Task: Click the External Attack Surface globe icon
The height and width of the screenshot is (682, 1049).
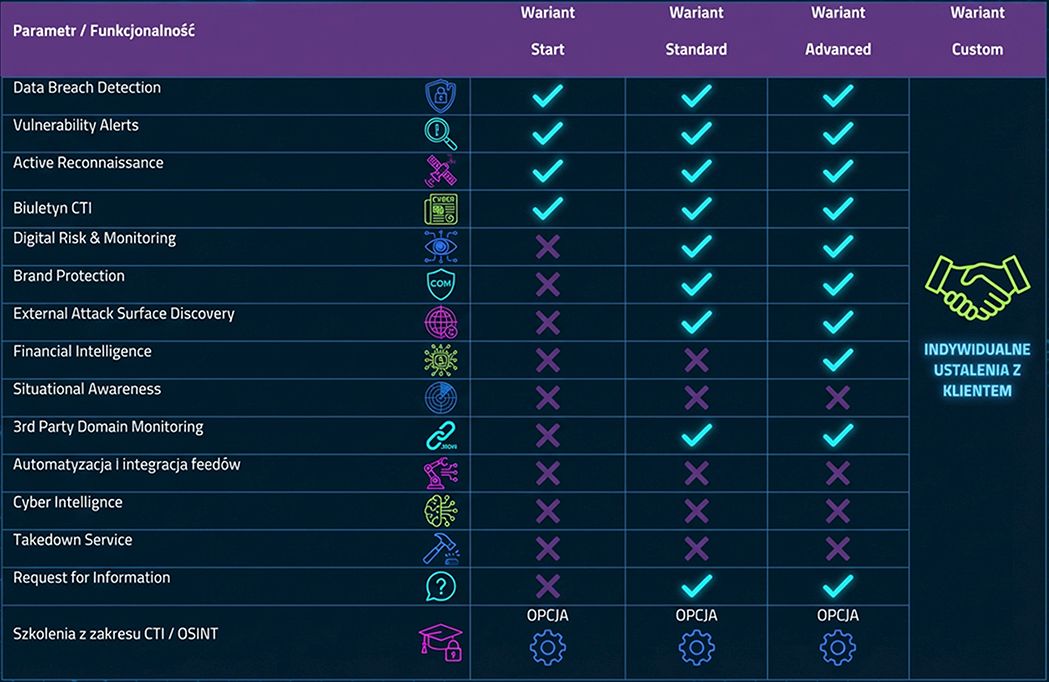Action: point(440,322)
